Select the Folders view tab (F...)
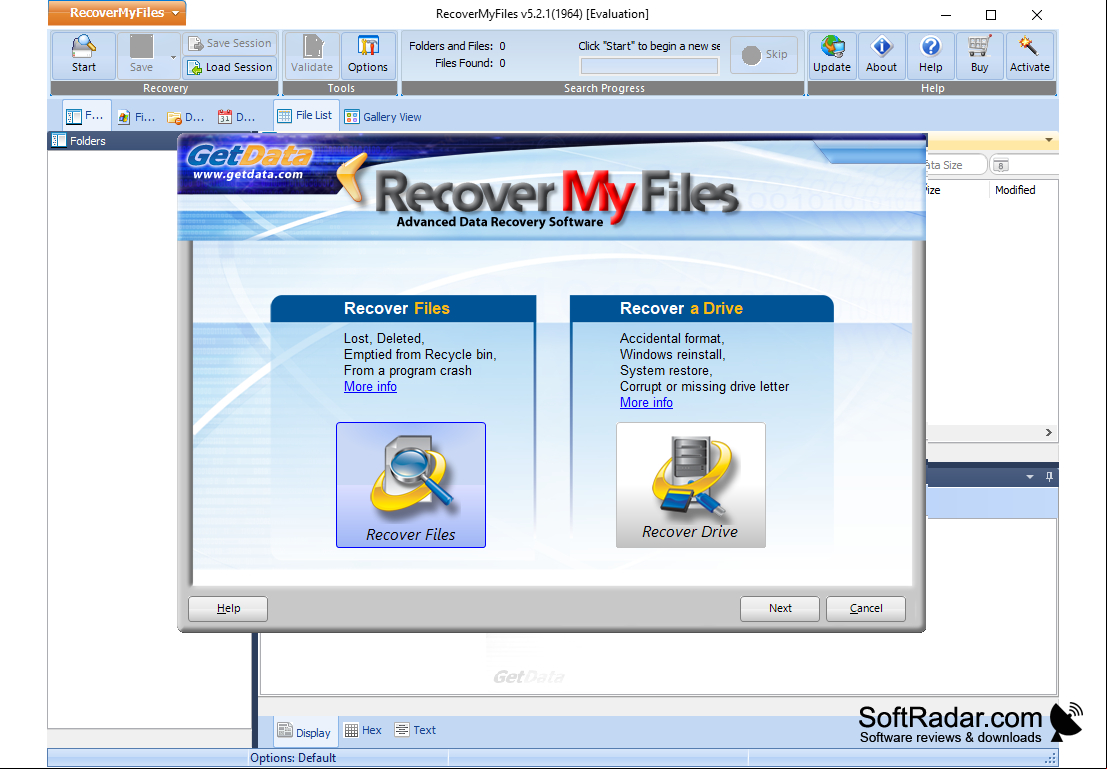1107x769 pixels. (x=86, y=116)
